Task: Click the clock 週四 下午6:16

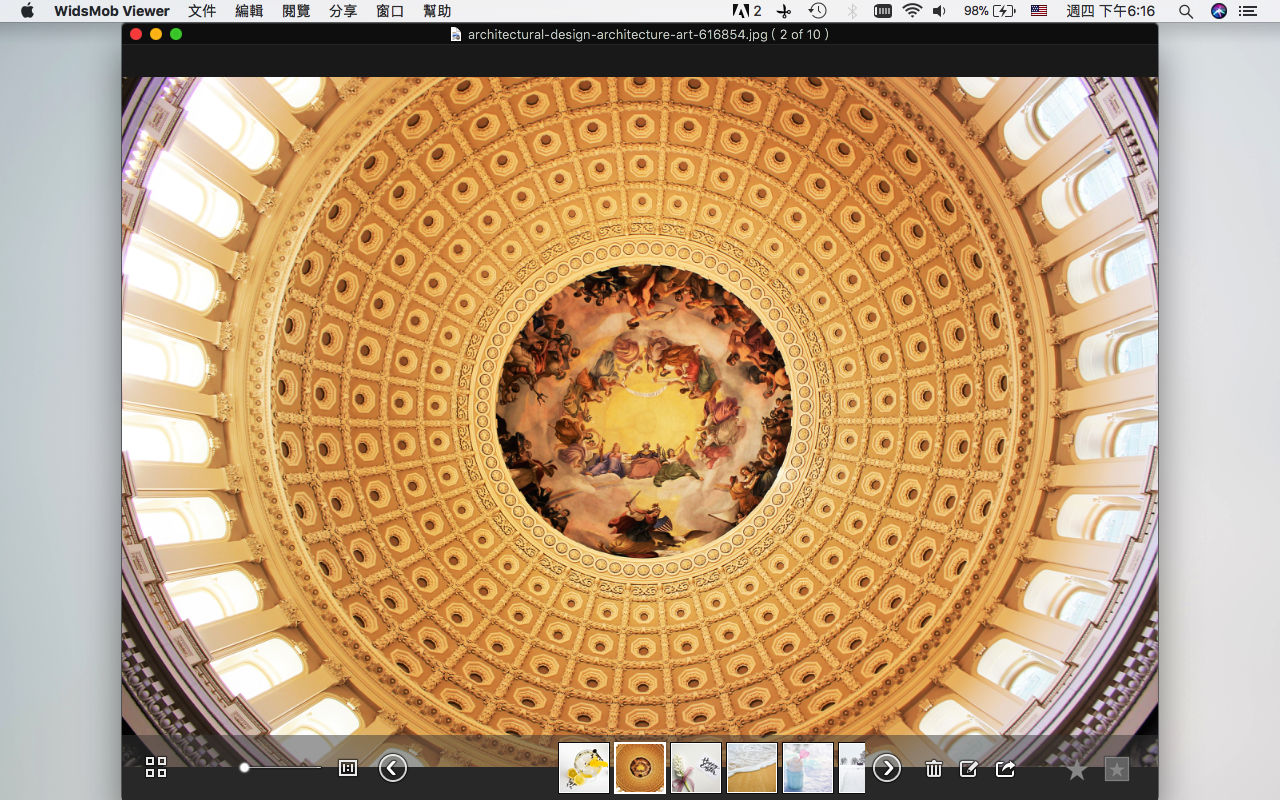Action: [x=1110, y=11]
